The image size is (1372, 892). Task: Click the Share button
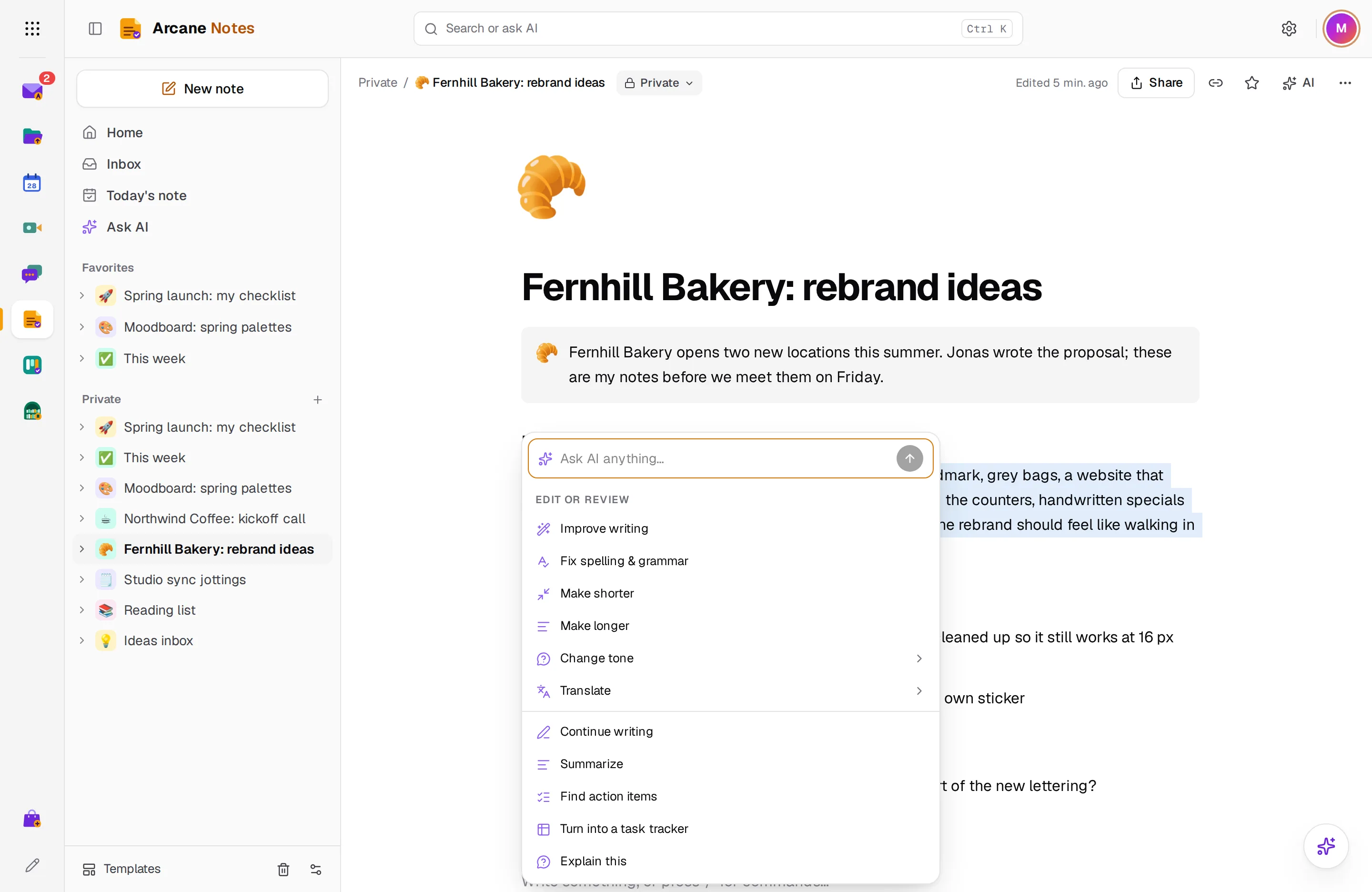click(x=1156, y=83)
